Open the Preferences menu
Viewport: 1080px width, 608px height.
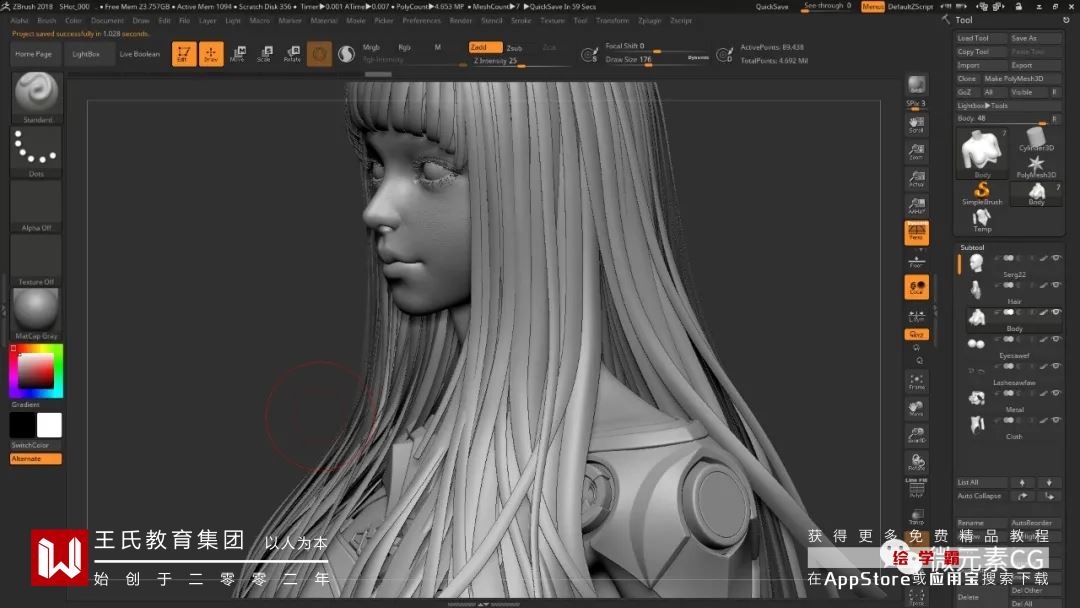point(422,21)
